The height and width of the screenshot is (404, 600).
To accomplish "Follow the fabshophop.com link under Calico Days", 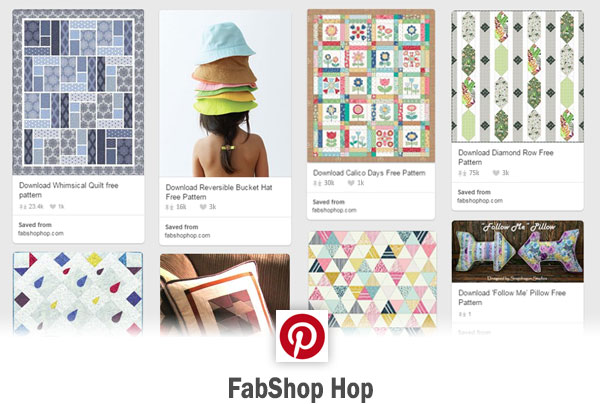I will [334, 210].
